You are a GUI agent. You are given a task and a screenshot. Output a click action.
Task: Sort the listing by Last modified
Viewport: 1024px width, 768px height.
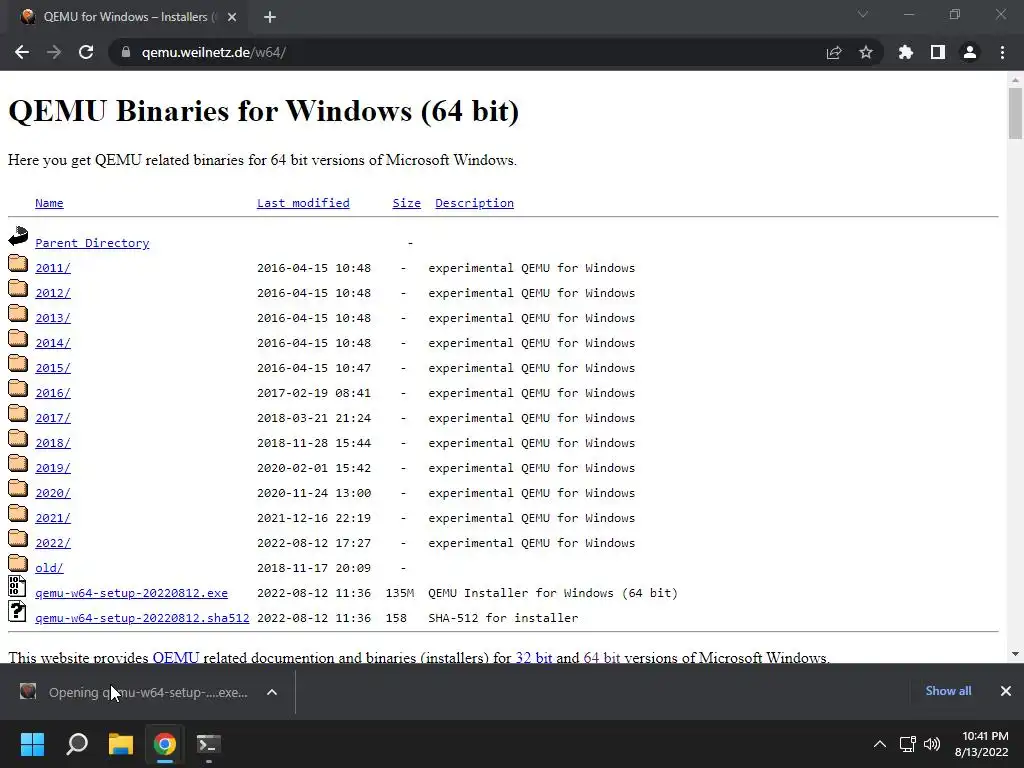tap(303, 203)
